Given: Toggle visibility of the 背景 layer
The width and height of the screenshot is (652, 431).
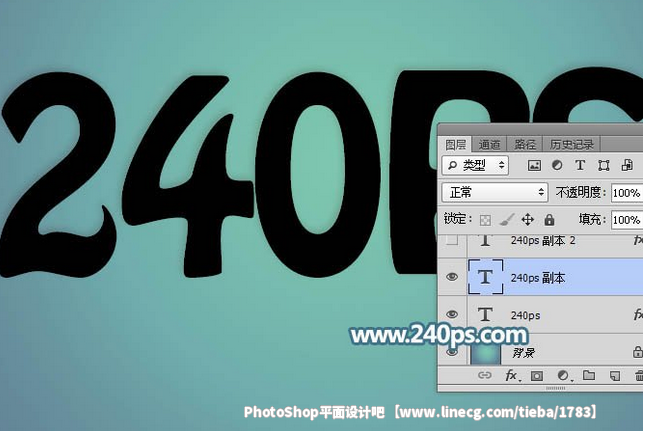Looking at the screenshot, I should [x=452, y=352].
